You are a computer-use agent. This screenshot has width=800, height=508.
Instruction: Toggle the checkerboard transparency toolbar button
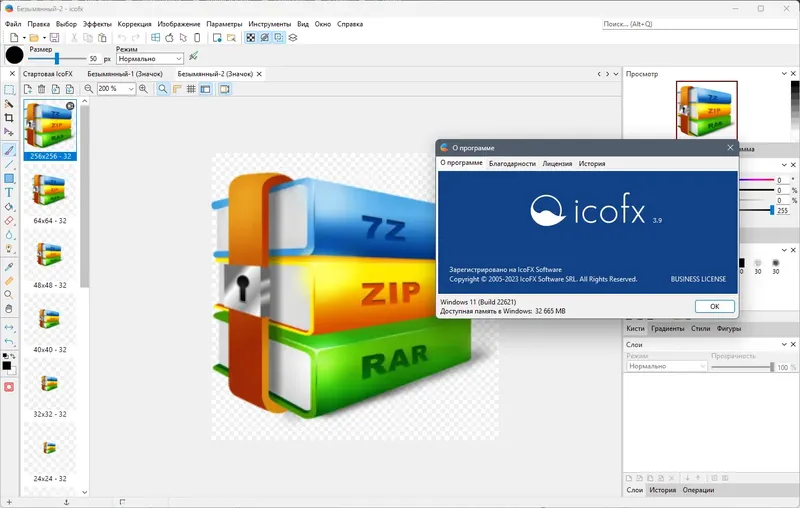click(251, 38)
